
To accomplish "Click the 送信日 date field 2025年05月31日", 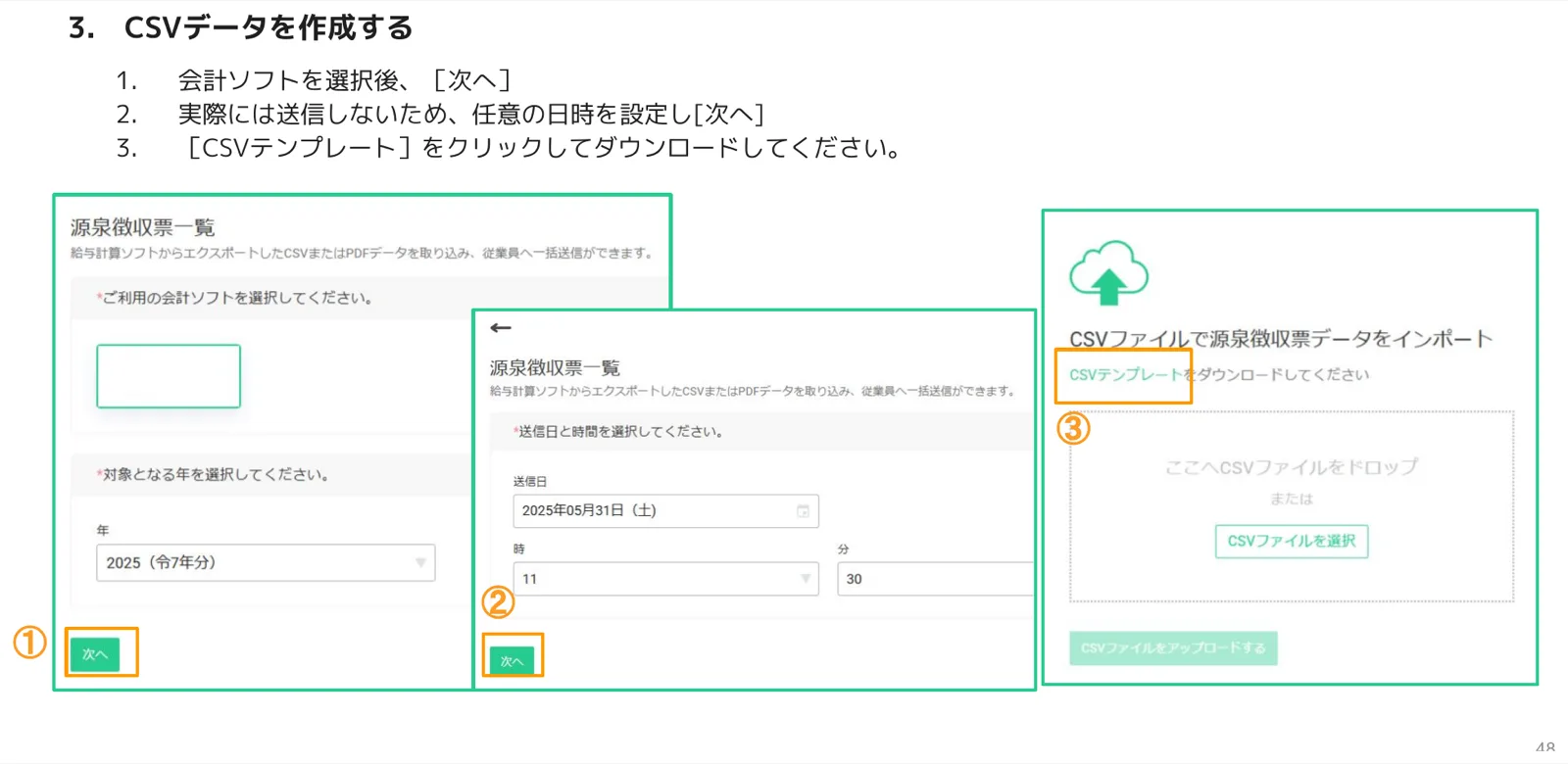I will click(665, 511).
